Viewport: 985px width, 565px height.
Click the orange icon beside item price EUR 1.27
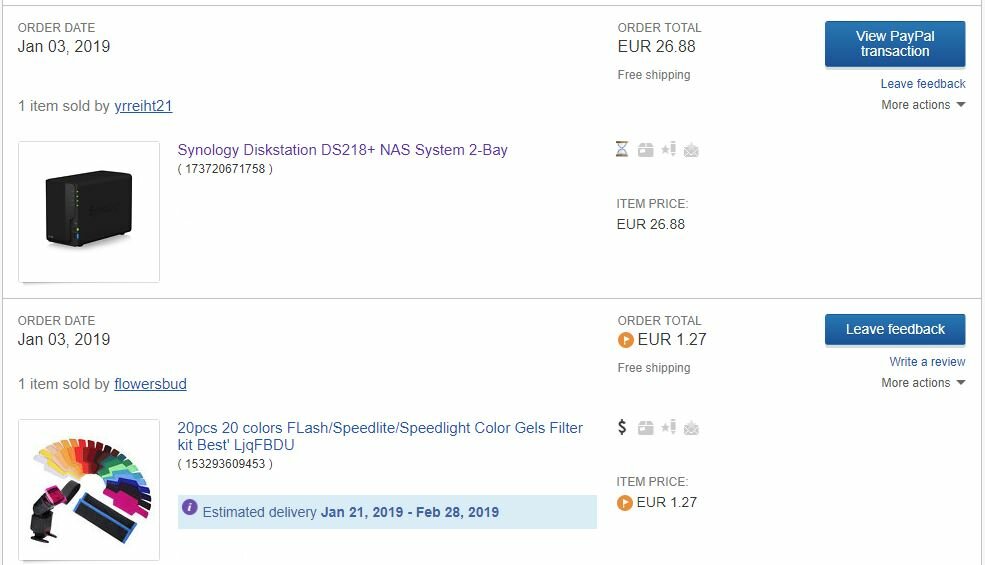click(624, 503)
